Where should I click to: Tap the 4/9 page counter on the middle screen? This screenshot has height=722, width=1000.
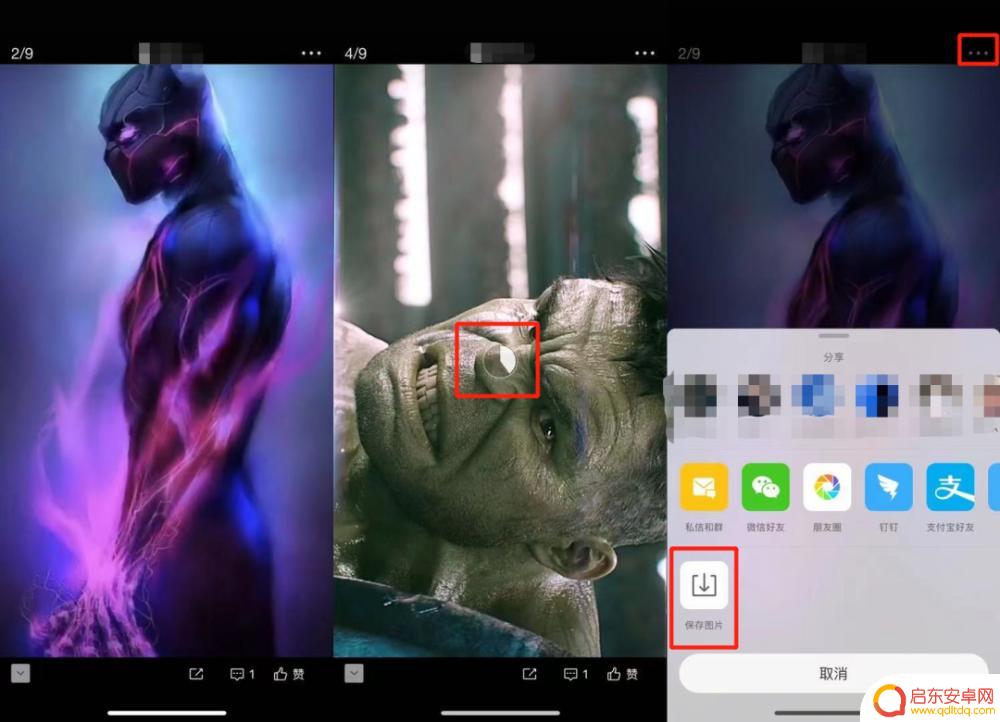coord(355,54)
